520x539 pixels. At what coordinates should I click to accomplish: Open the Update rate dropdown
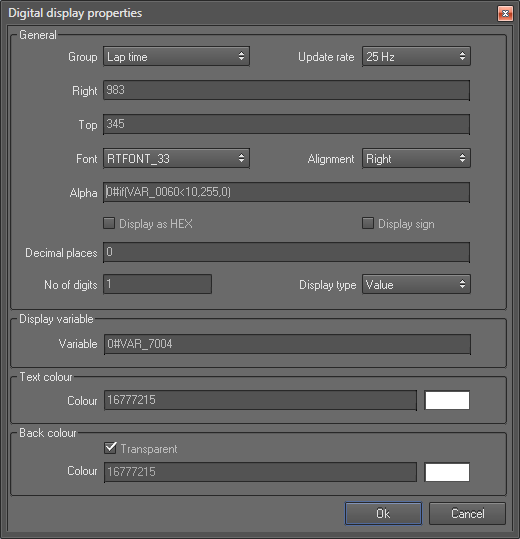[x=416, y=56]
